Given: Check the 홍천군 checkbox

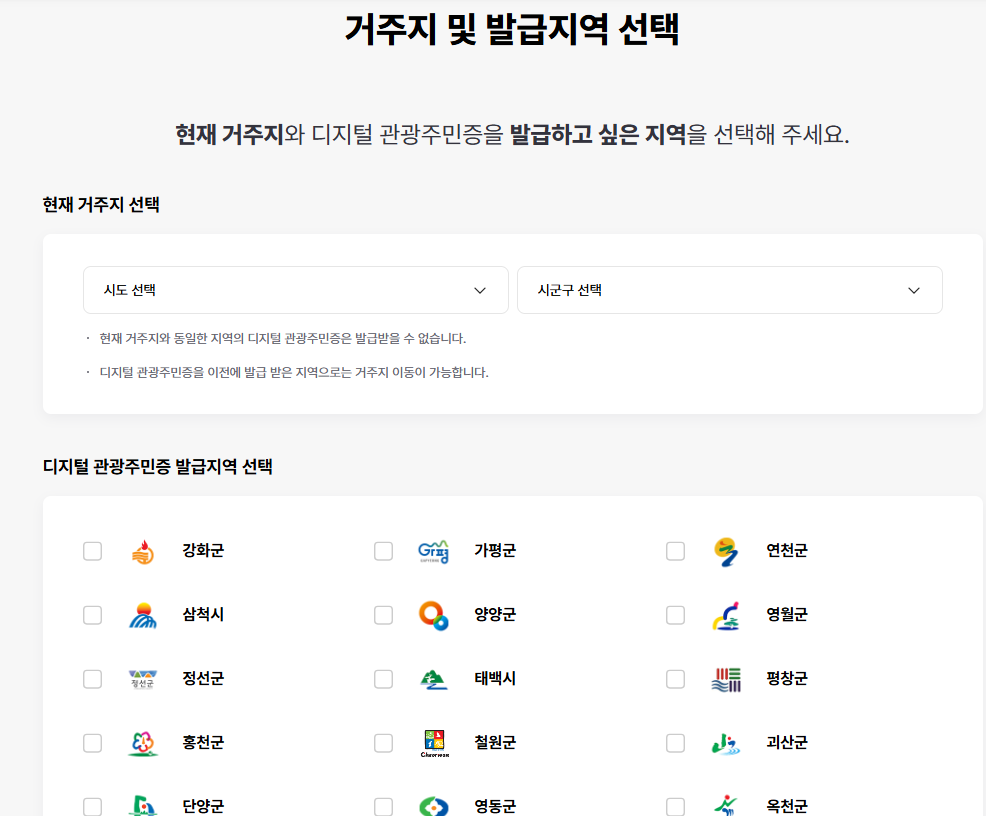Looking at the screenshot, I should (x=92, y=743).
